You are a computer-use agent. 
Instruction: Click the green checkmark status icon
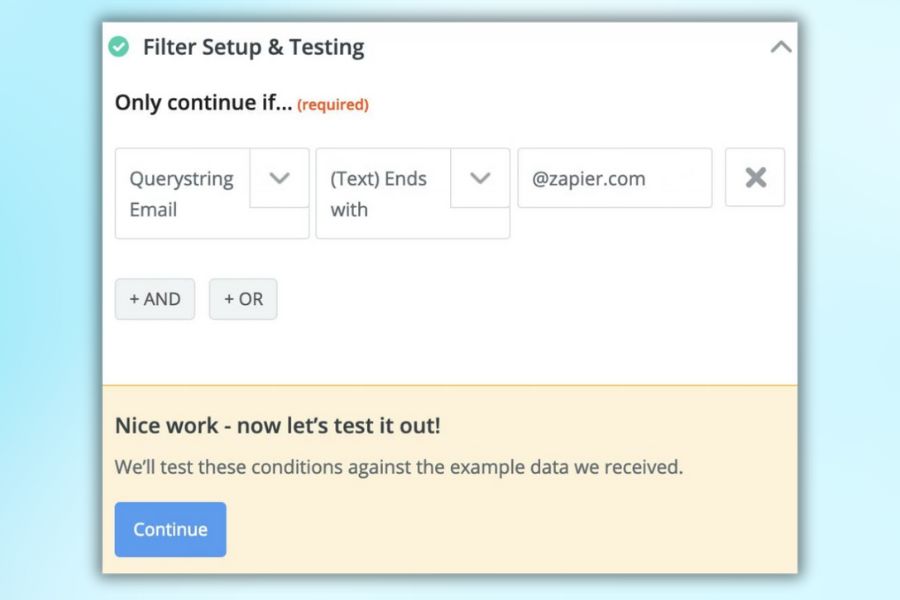pyautogui.click(x=119, y=47)
